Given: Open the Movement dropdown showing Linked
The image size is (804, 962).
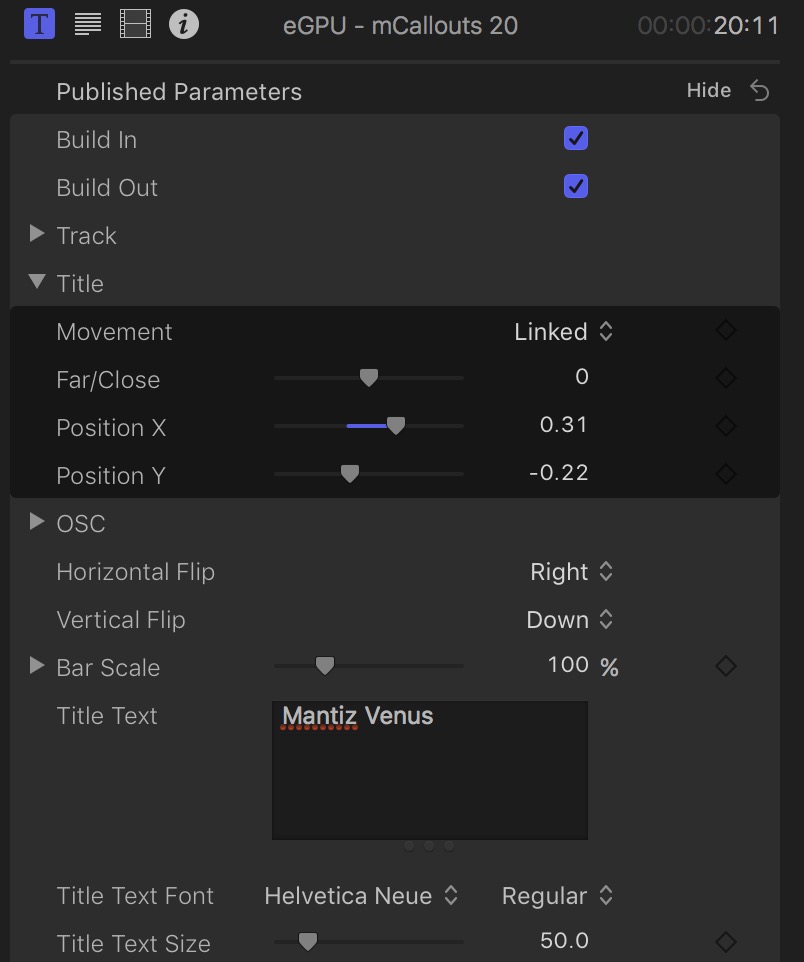Looking at the screenshot, I should click(x=565, y=331).
